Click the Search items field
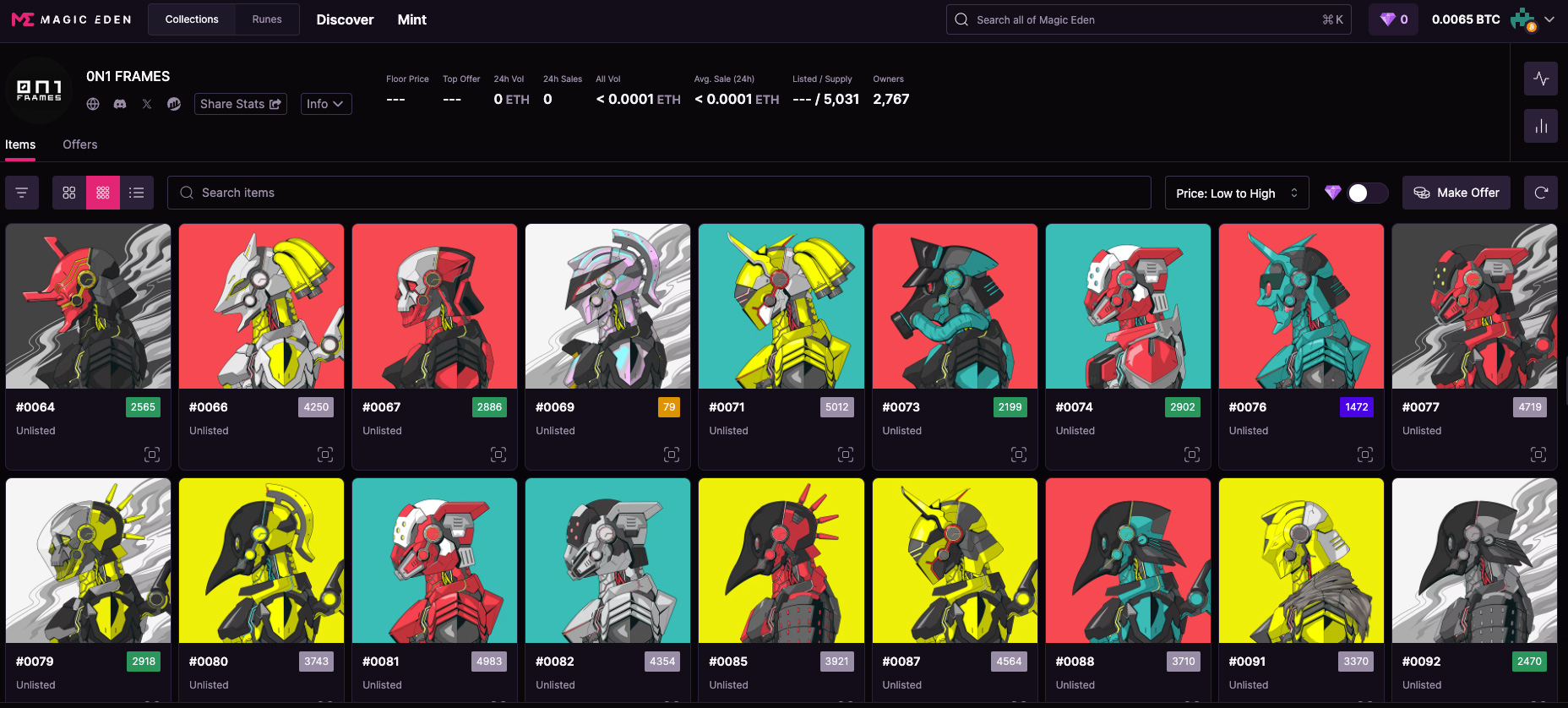Image resolution: width=1568 pixels, height=708 pixels. pos(659,193)
